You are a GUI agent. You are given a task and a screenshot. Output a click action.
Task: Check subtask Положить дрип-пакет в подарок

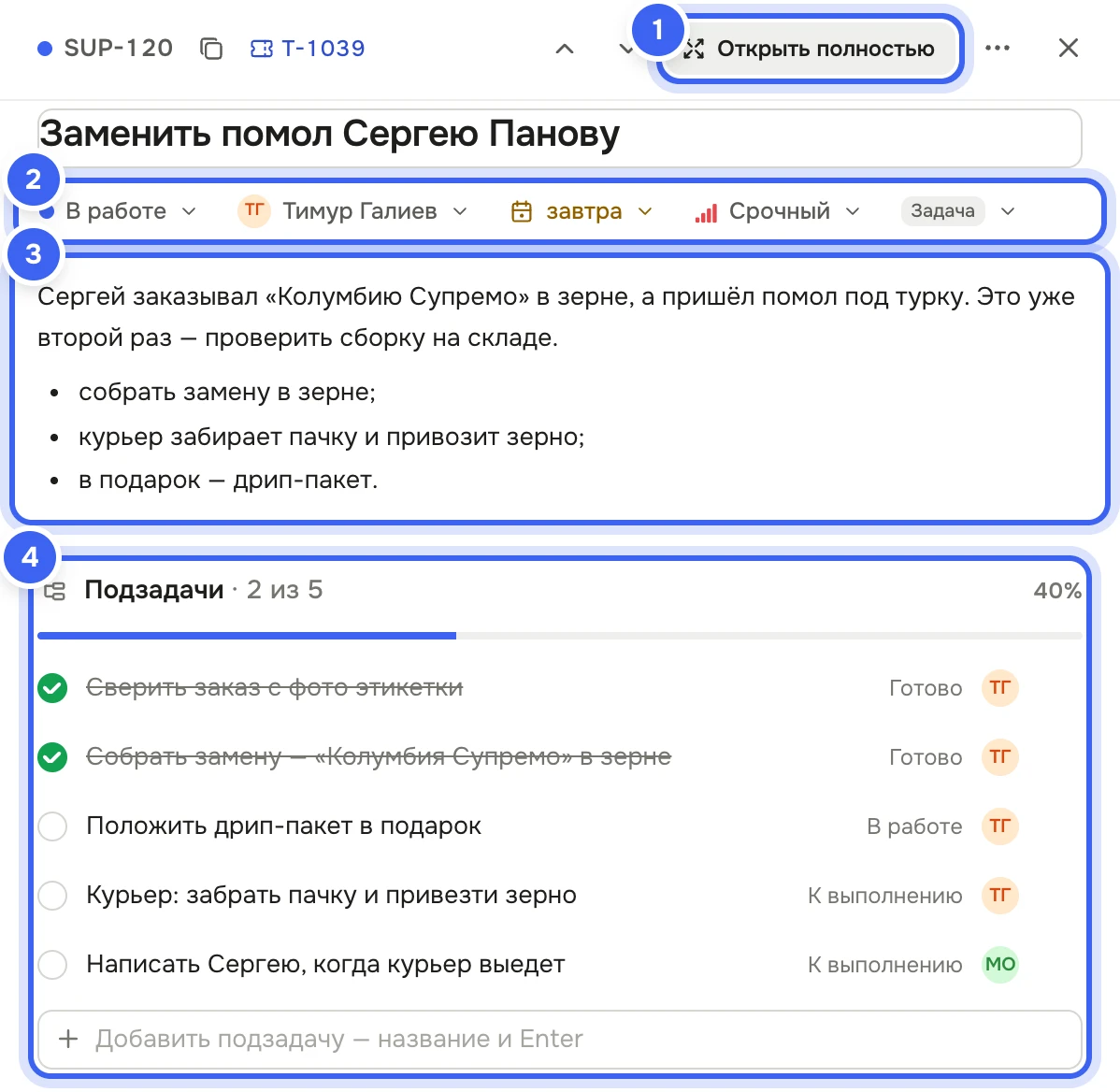(x=53, y=826)
